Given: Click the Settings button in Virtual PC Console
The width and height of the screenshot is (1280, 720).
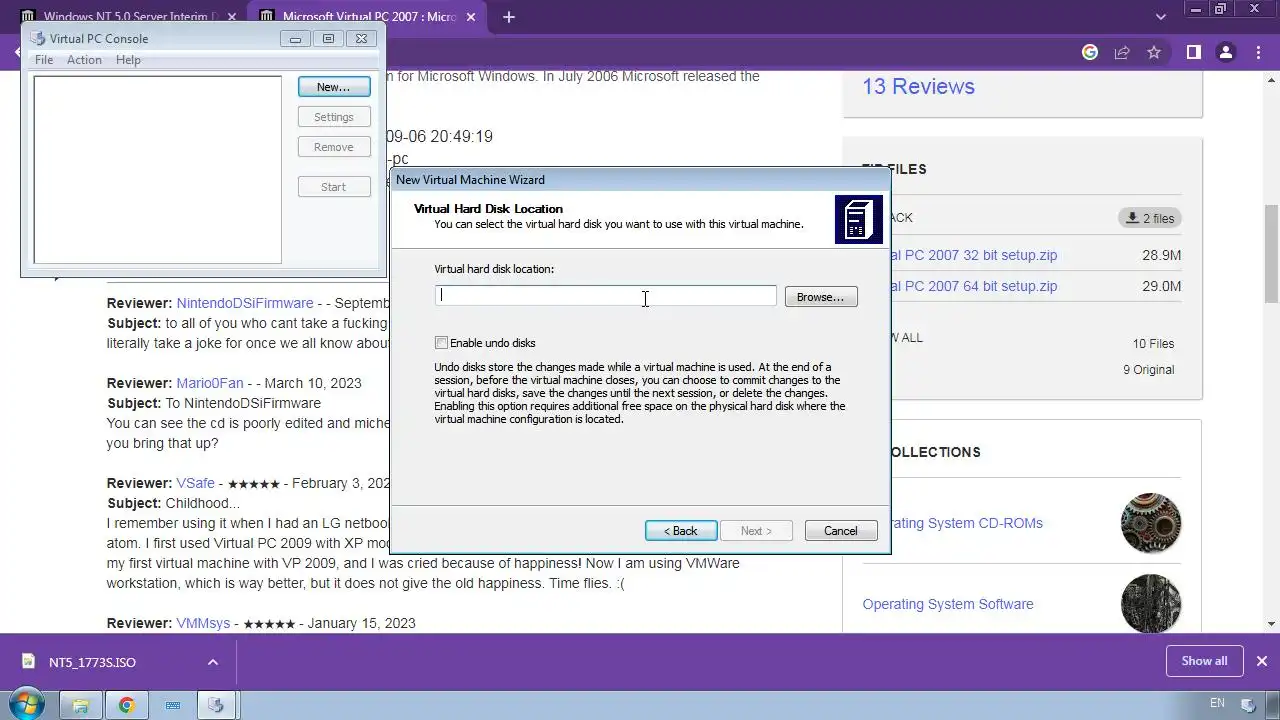Looking at the screenshot, I should coord(334,117).
